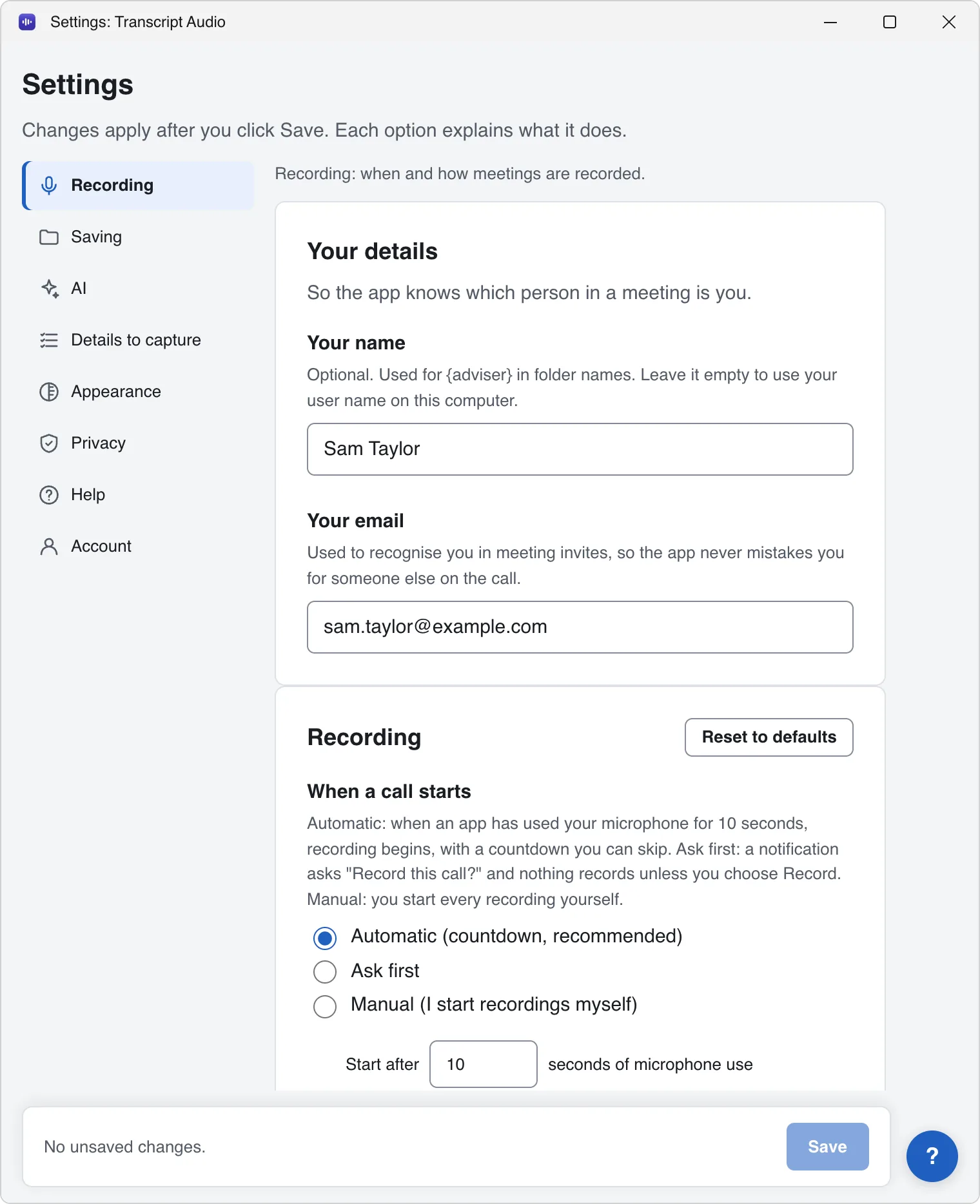
Task: Switch to the Privacy settings tab
Action: click(139, 443)
